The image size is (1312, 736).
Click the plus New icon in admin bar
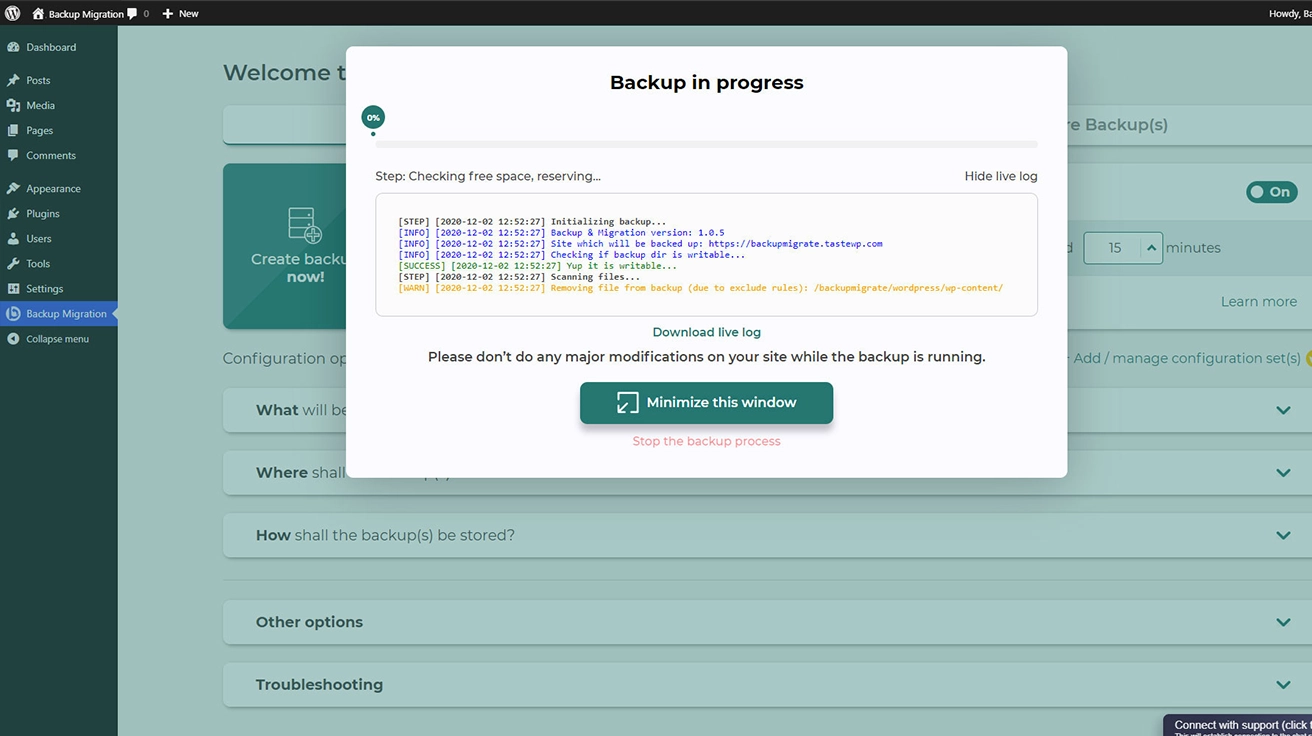click(168, 14)
